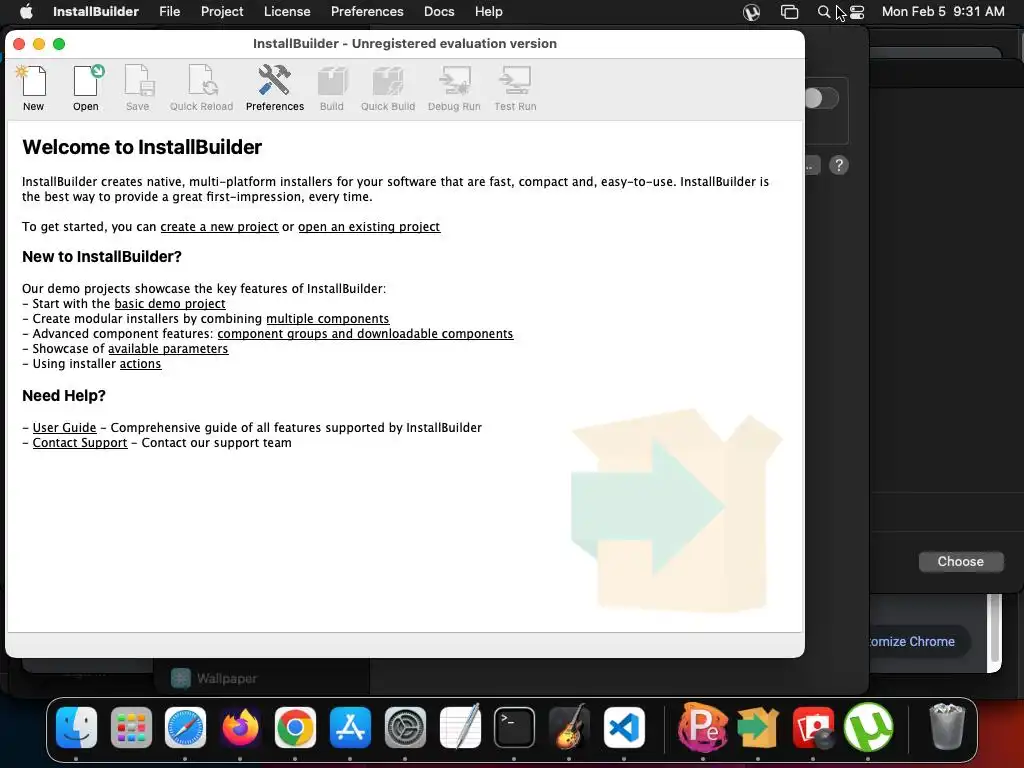
Task: Open the installer 'actions' demo link
Action: (x=140, y=364)
